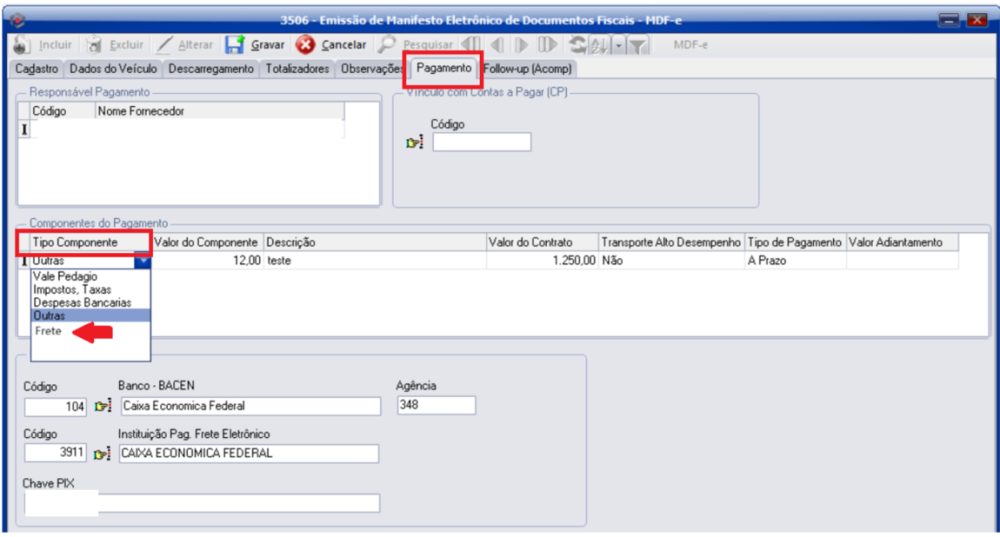Click the Excluir trash icon
Viewport: 1000px width, 537px height.
click(94, 45)
